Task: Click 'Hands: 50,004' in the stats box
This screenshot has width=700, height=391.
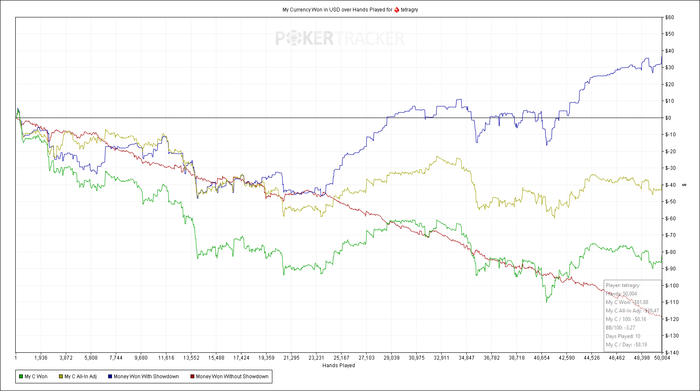Action: tap(621, 294)
